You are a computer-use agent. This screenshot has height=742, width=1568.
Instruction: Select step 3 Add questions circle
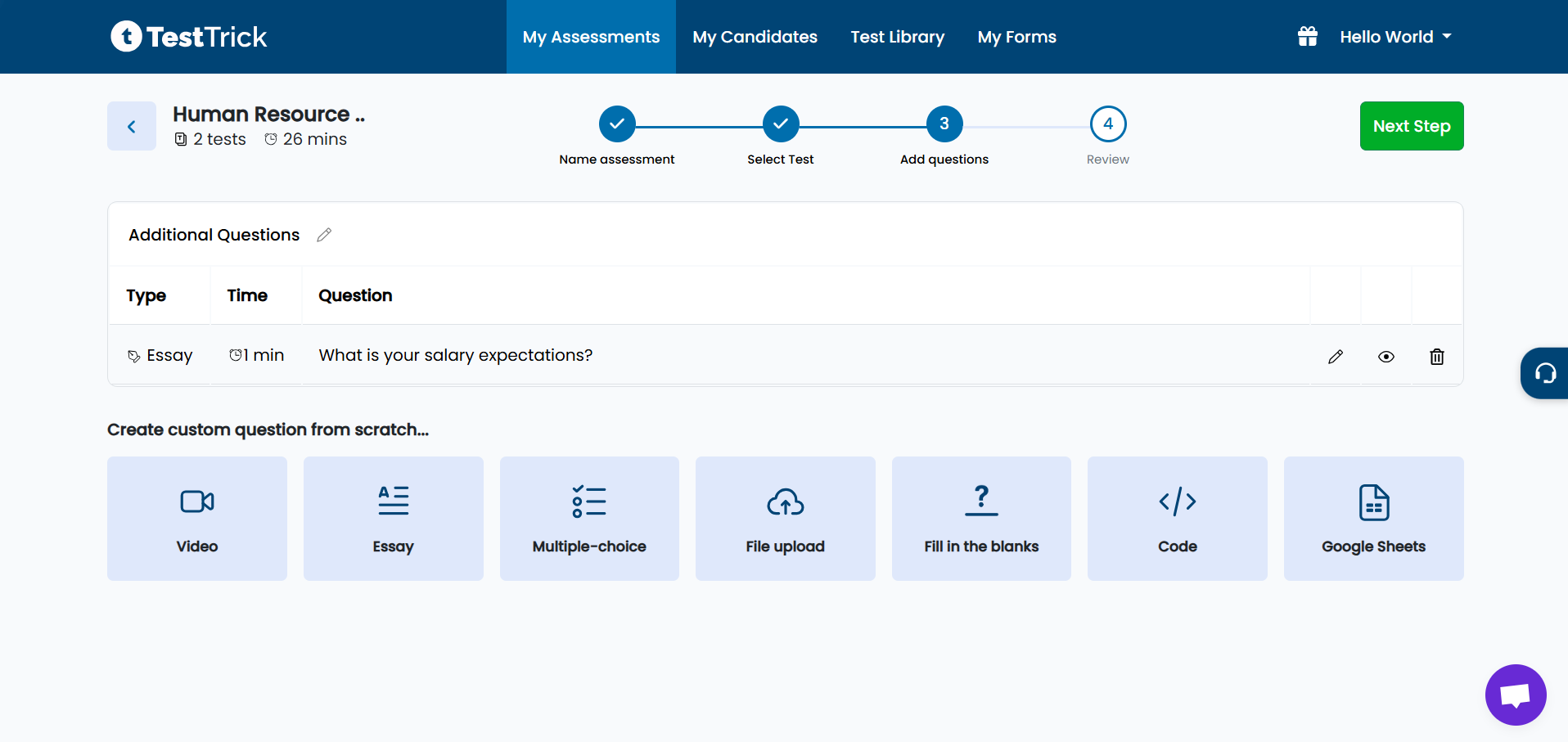(944, 124)
